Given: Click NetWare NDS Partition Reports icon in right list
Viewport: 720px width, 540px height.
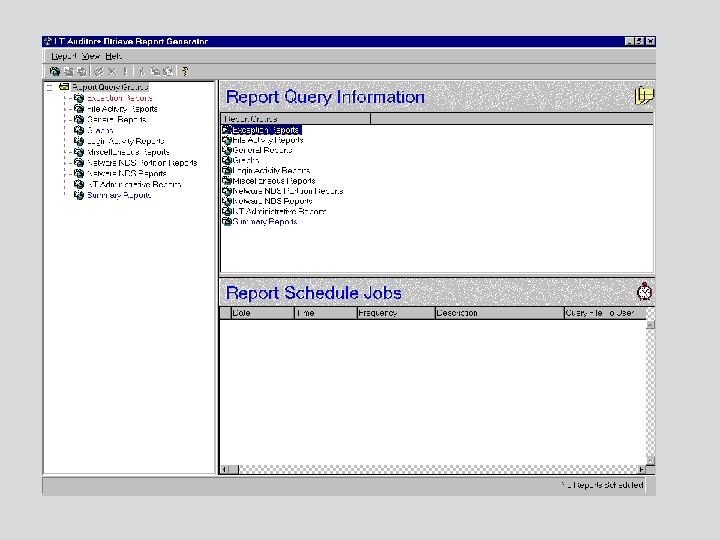Looking at the screenshot, I should click(227, 191).
